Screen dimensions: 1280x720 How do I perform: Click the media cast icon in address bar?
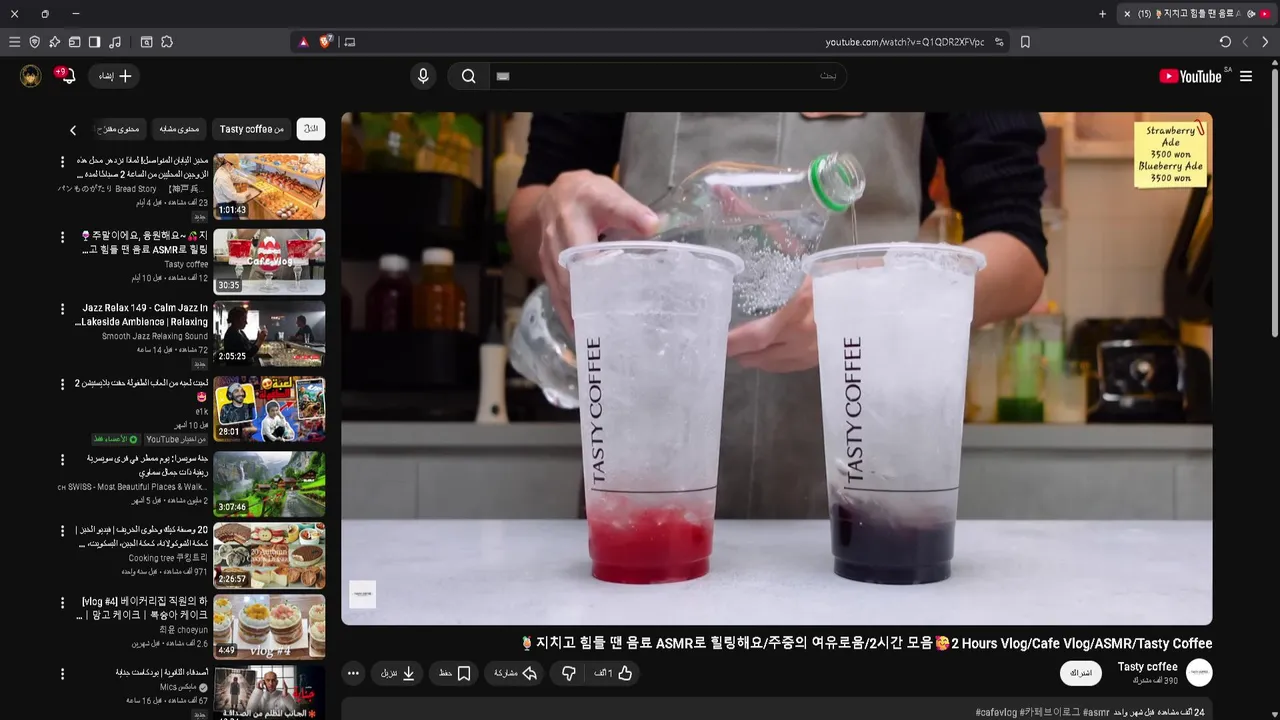[349, 42]
